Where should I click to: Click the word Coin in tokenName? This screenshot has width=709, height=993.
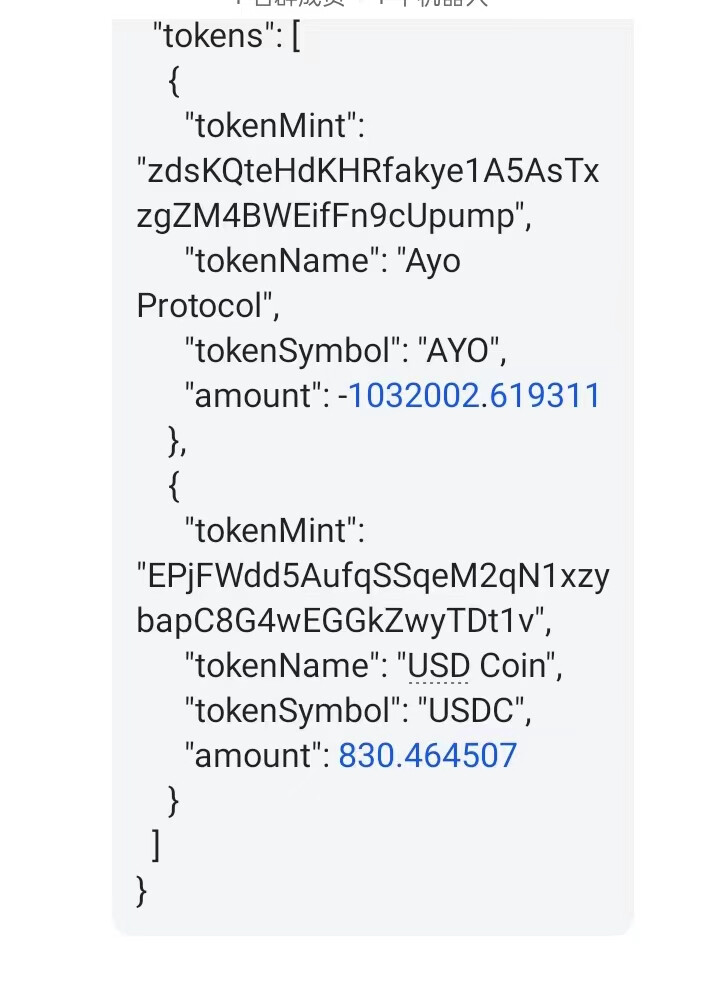[x=513, y=666]
